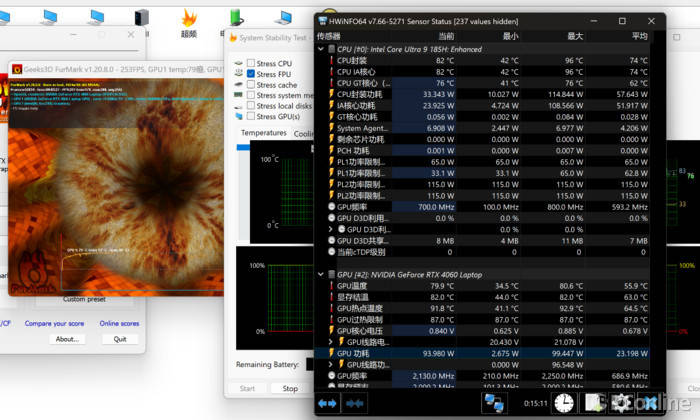Collapse the NVIDIA GeForce RTX 4060 Laptop group
700x420 pixels.
point(322,273)
